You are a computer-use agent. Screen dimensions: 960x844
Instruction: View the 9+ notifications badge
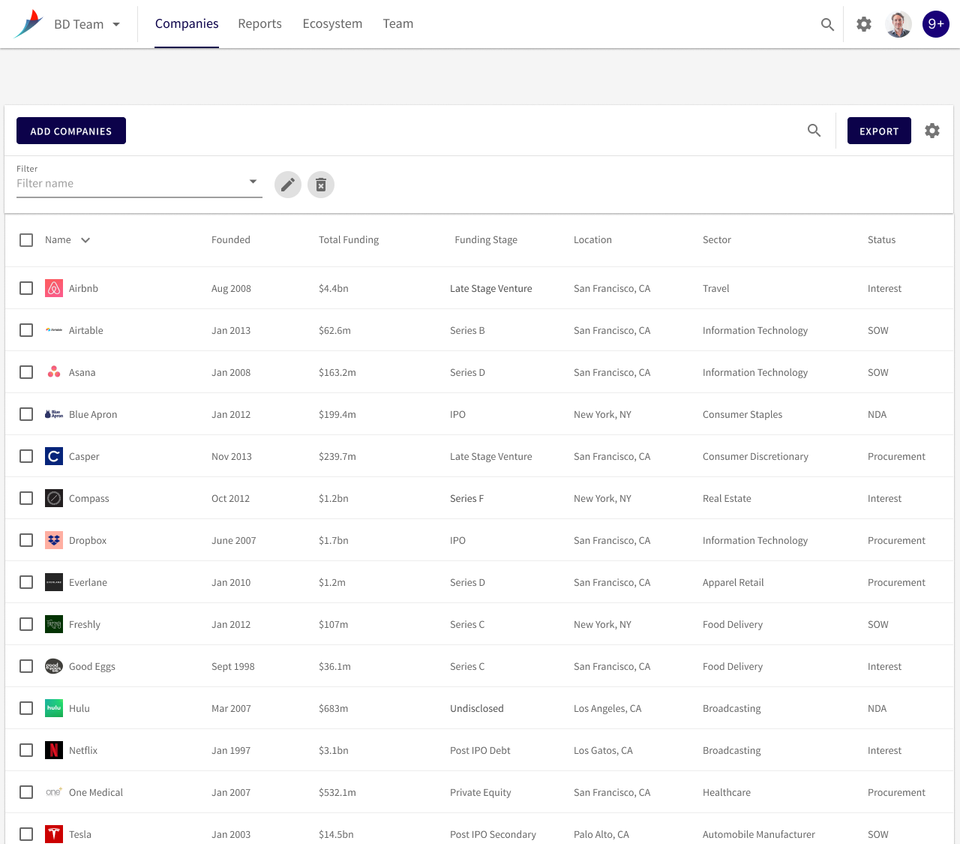[x=936, y=24]
